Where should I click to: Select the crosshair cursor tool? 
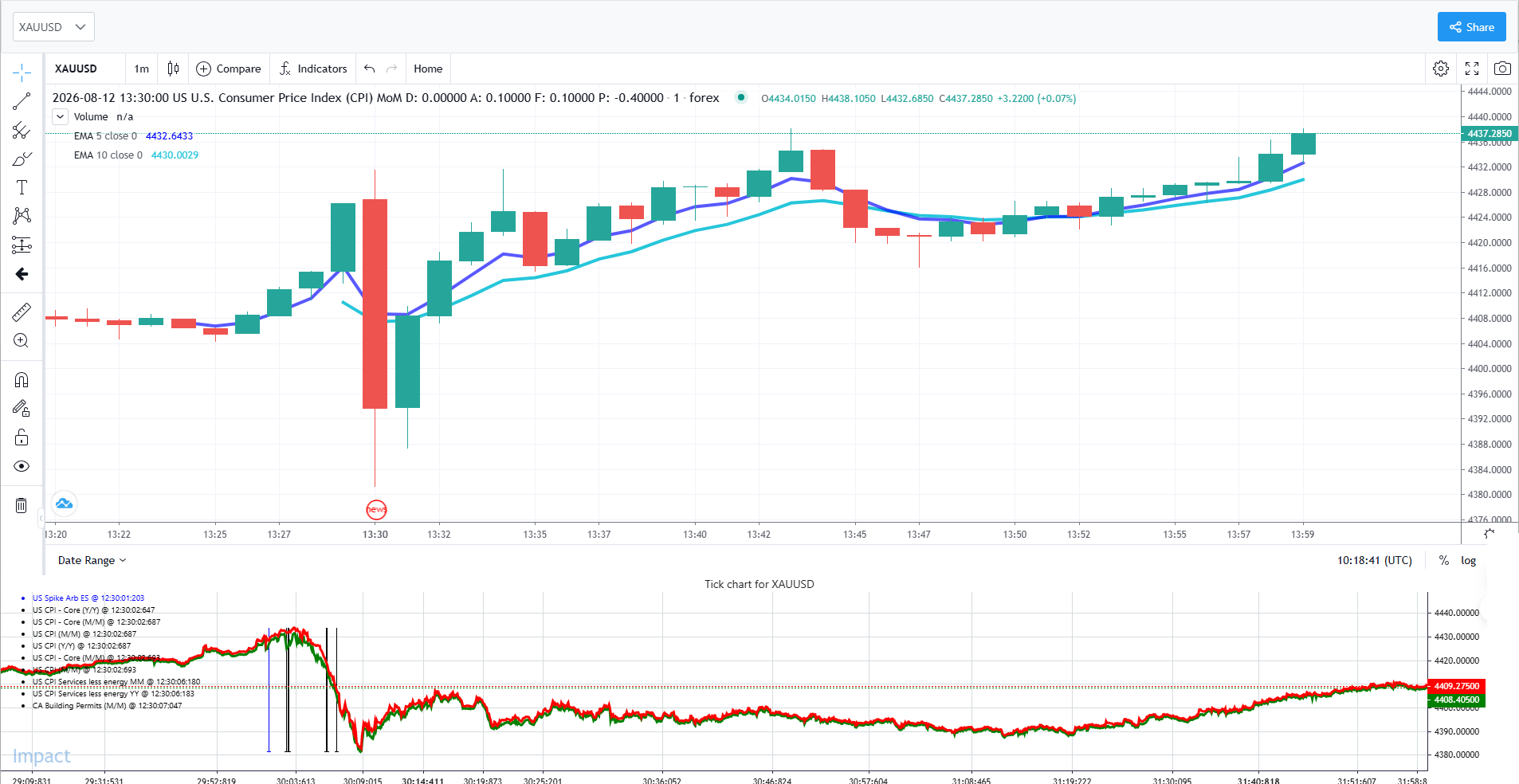[x=22, y=73]
